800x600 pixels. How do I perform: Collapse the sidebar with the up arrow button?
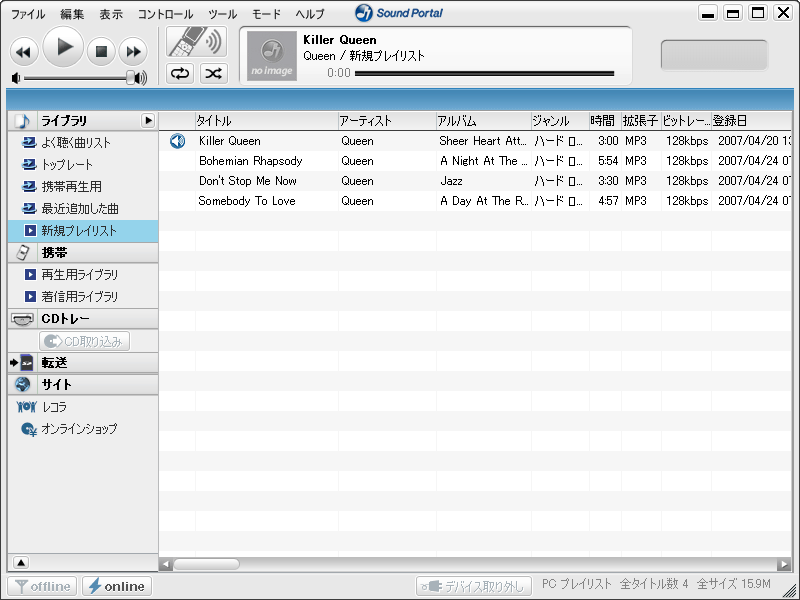pos(21,562)
